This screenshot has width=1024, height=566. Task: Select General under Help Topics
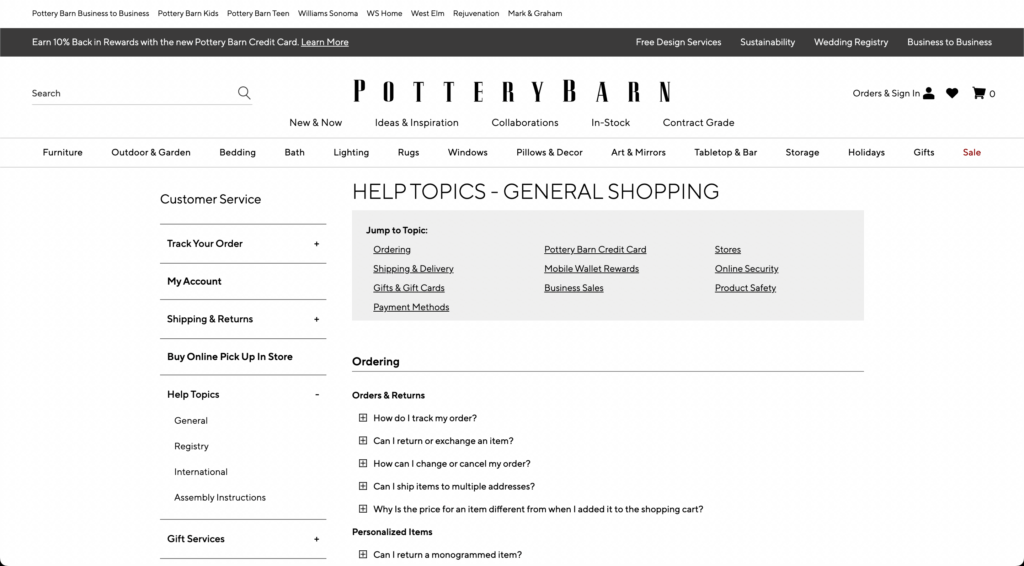191,421
